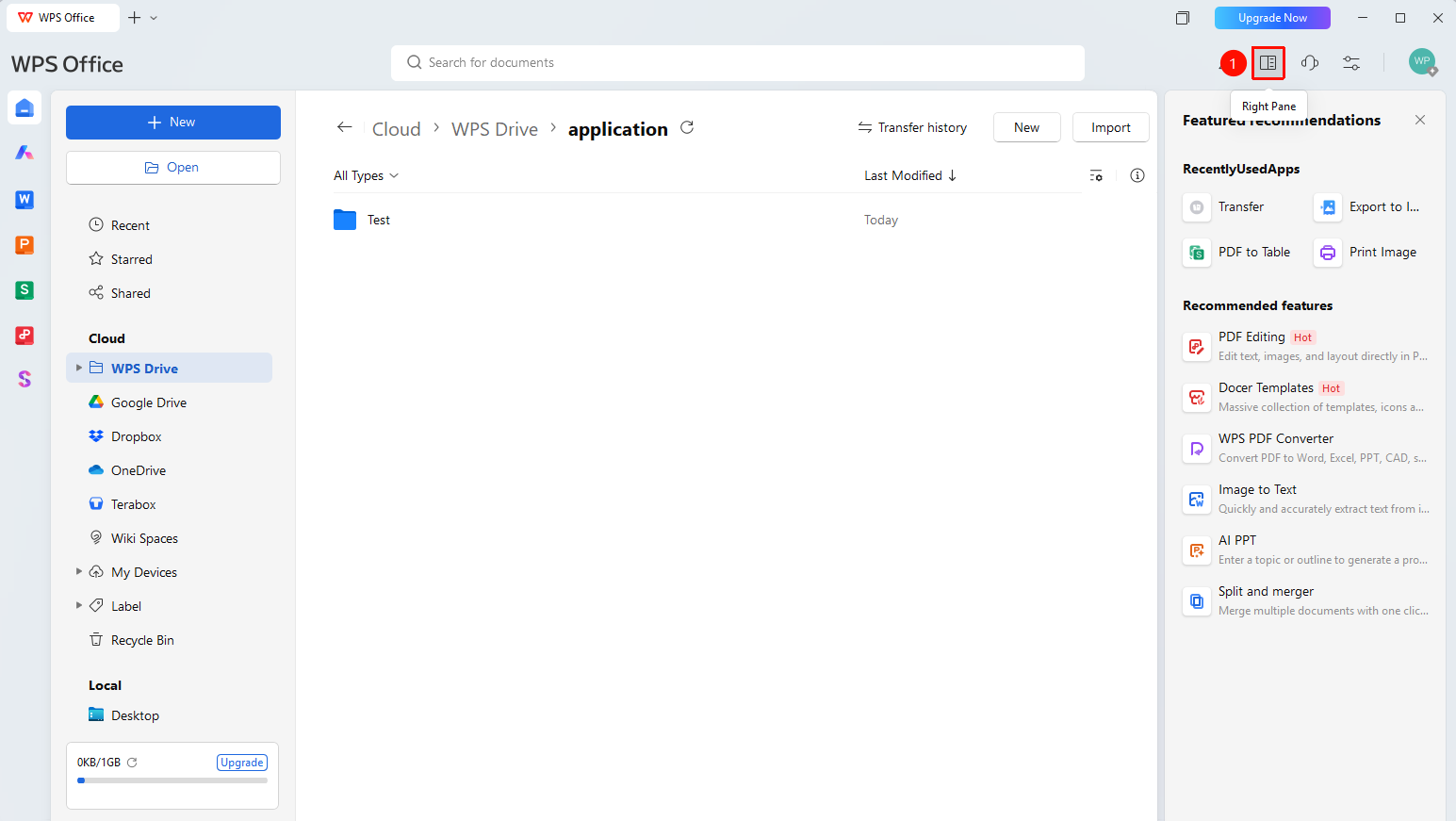Open the All Types filter dropdown

[367, 175]
